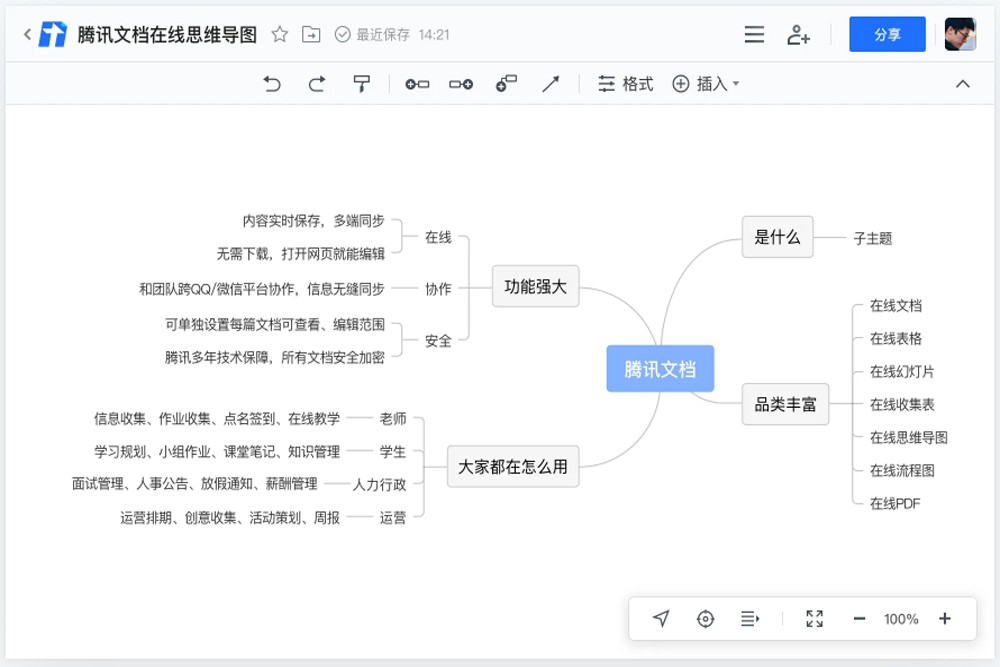Click the redo arrow icon
Viewport: 1000px width, 667px height.
(317, 84)
